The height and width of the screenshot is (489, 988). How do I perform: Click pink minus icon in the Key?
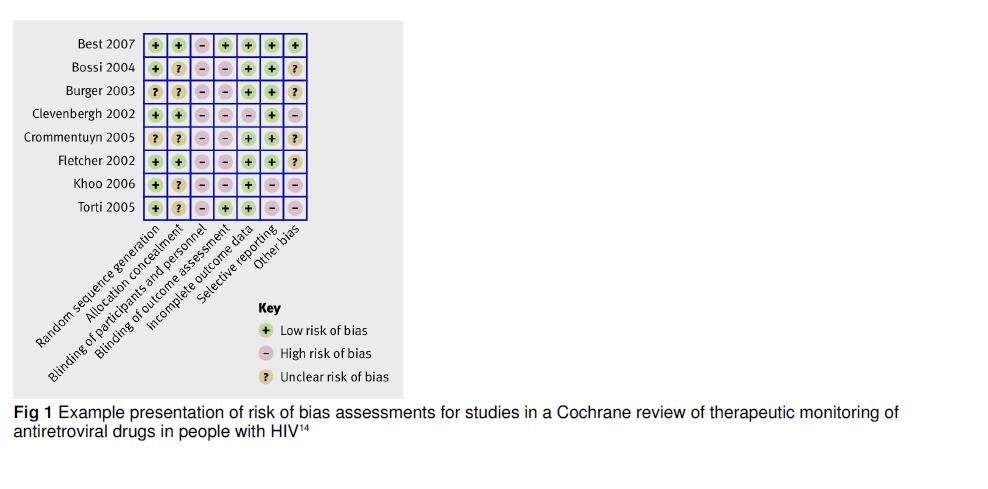click(x=266, y=354)
